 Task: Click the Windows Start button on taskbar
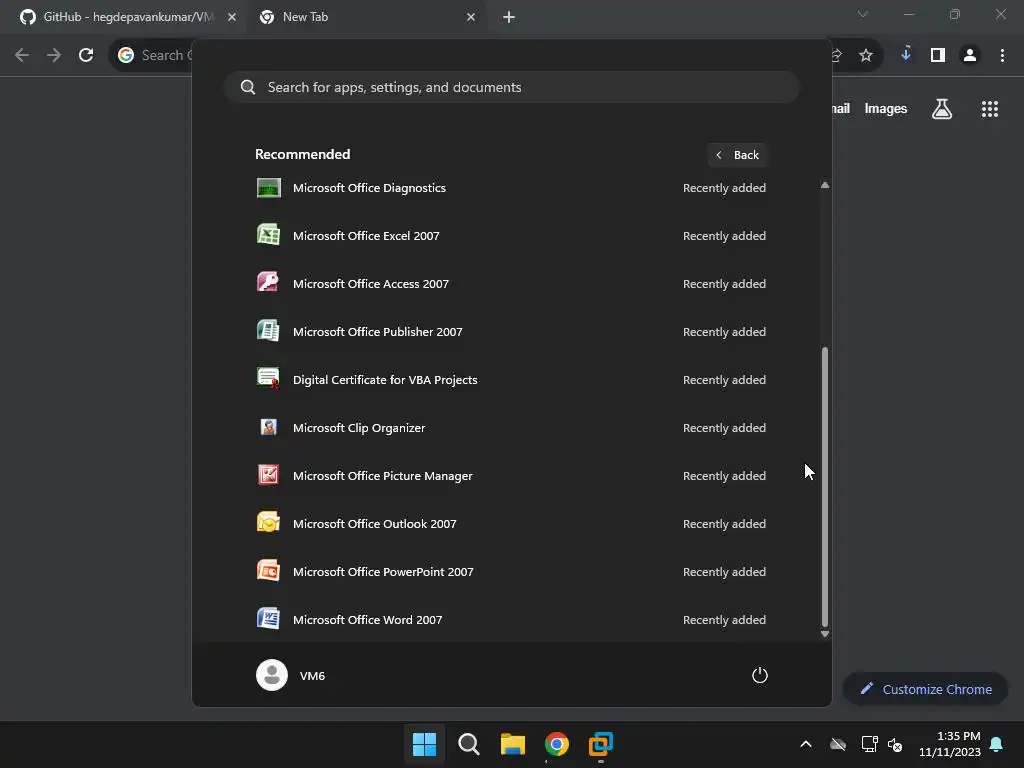click(x=424, y=744)
